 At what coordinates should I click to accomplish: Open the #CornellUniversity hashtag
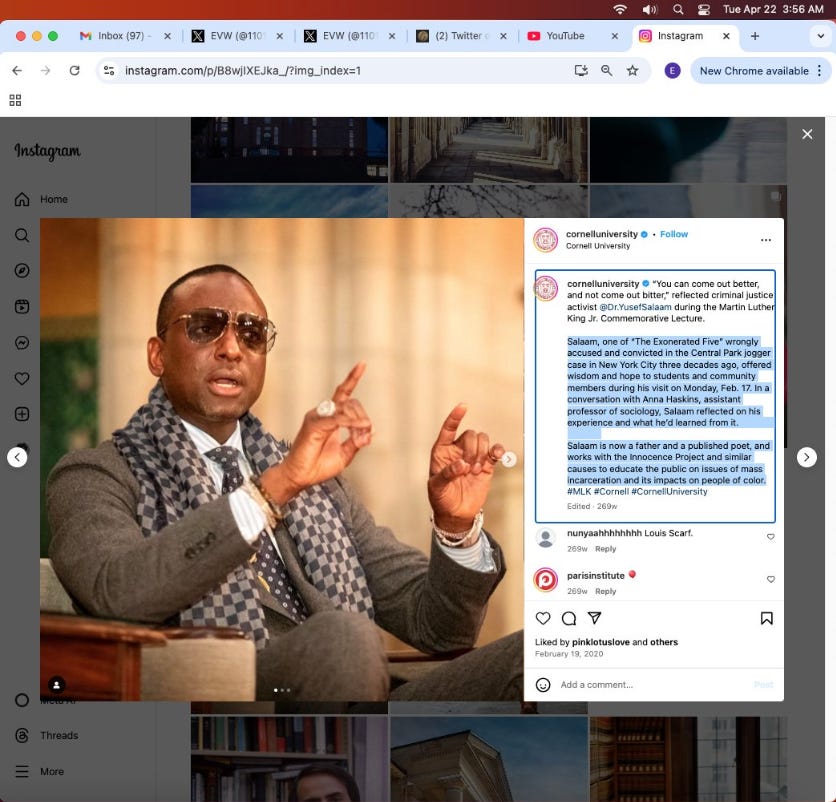pos(669,492)
